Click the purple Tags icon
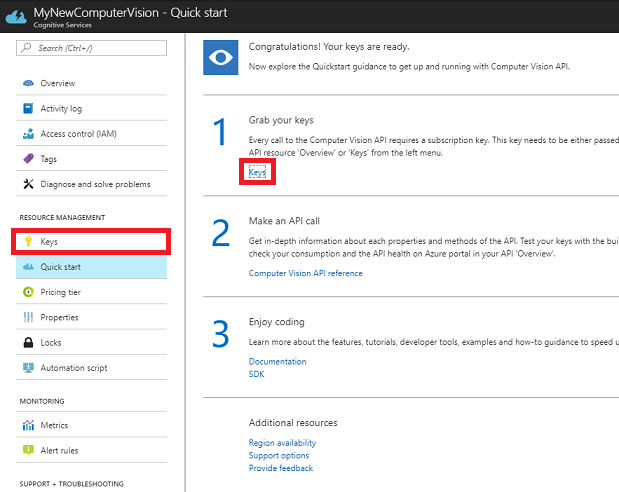619x492 pixels. coord(28,159)
